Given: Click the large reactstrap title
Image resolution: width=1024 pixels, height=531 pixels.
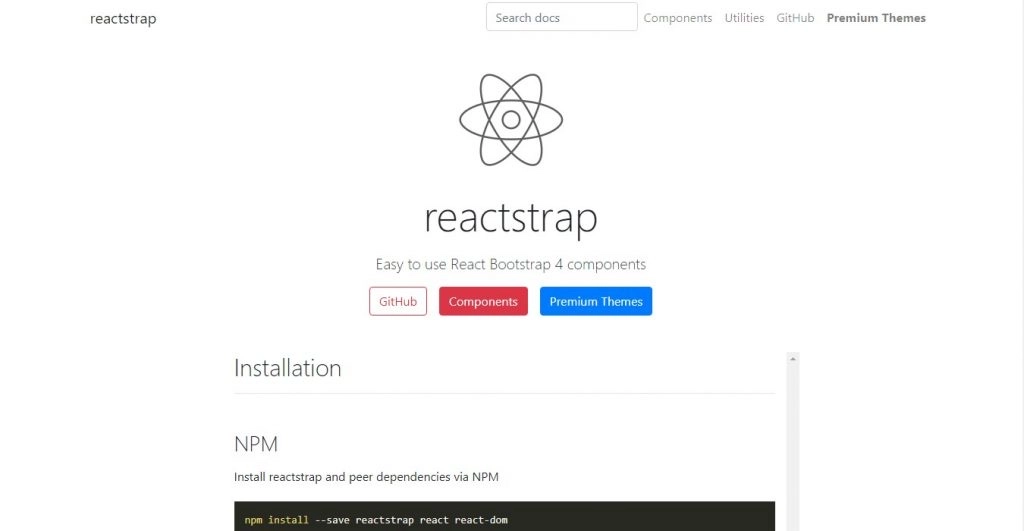Looking at the screenshot, I should pyautogui.click(x=511, y=217).
